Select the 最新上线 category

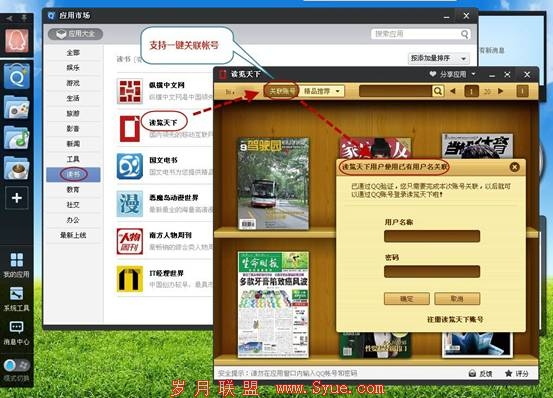(73, 235)
